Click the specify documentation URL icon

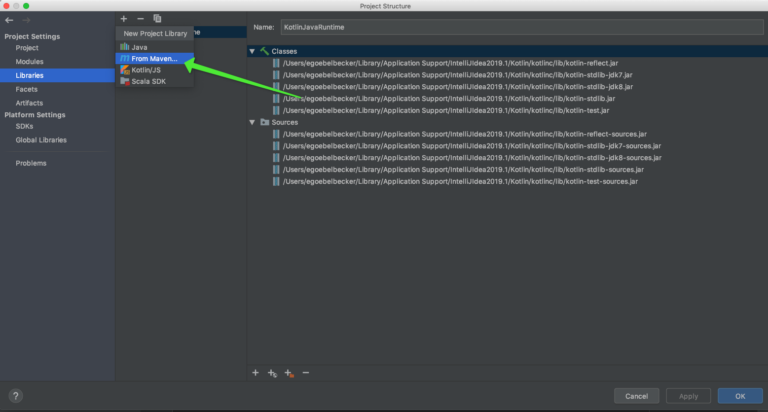[272, 372]
